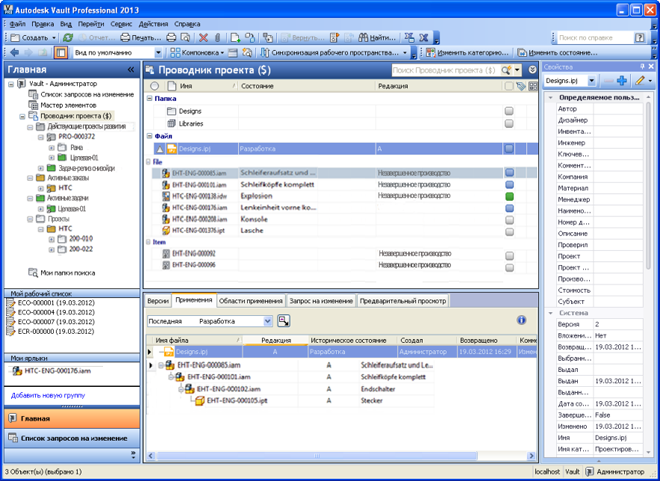Open the Создать dropdown arrow
The height and width of the screenshot is (481, 660).
[54, 38]
